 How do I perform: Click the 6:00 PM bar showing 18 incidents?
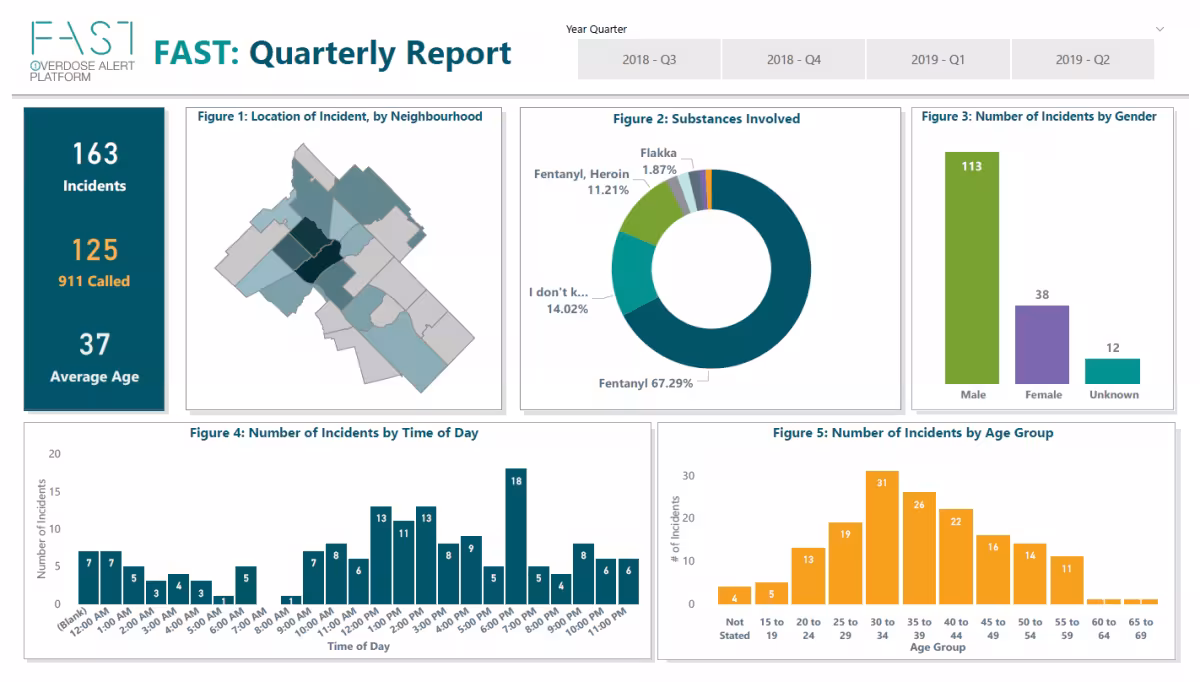[x=516, y=535]
